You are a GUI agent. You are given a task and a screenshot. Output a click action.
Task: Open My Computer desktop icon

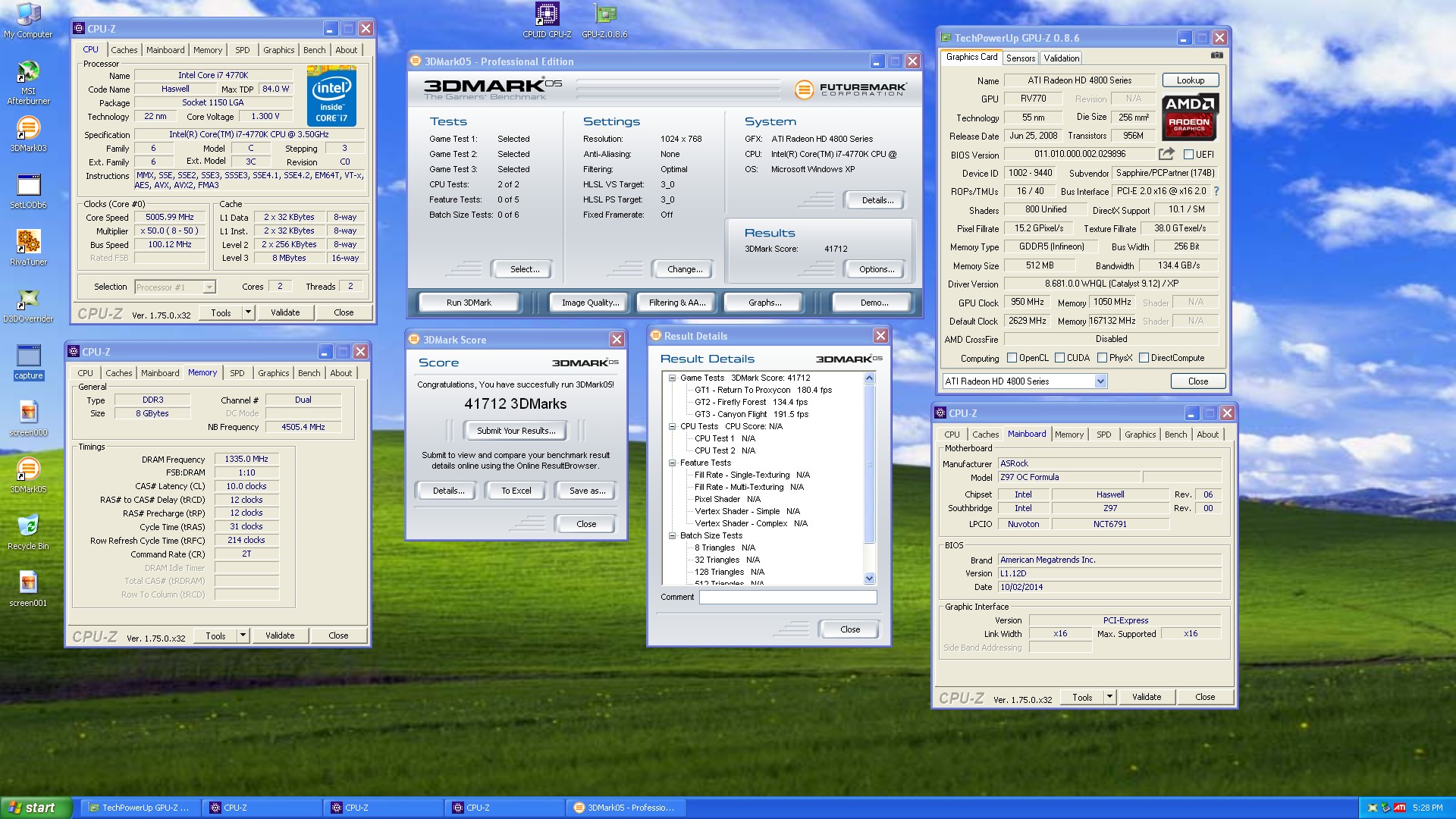[x=28, y=21]
